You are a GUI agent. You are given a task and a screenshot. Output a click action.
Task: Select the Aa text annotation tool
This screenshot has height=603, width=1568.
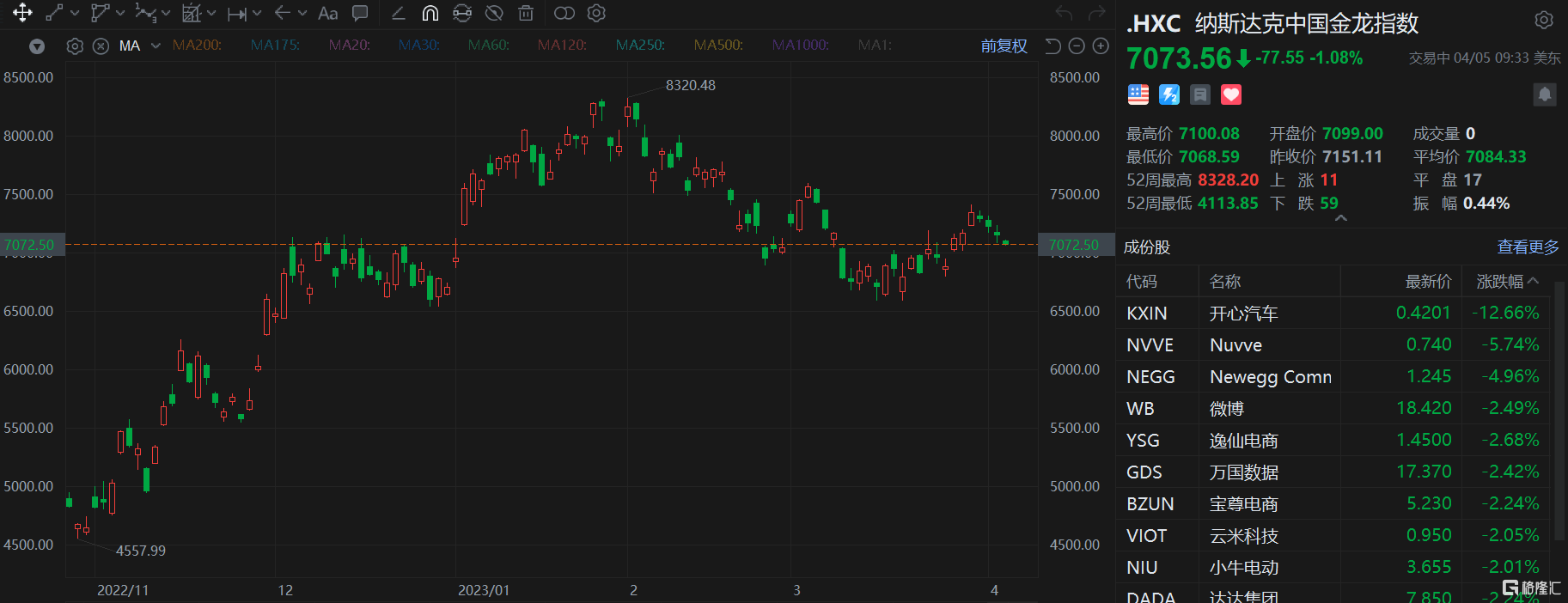(x=327, y=13)
